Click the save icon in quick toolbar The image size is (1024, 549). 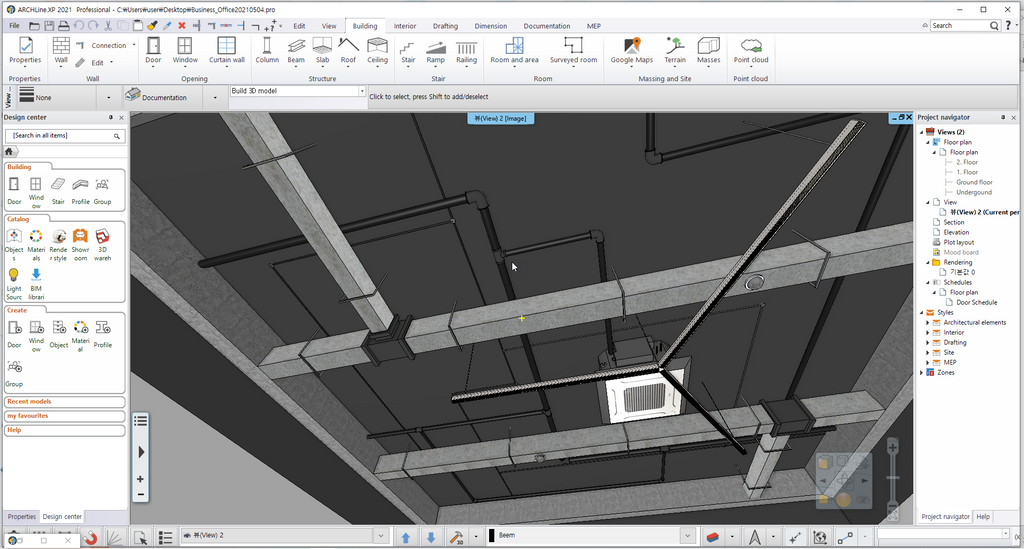pyautogui.click(x=49, y=25)
